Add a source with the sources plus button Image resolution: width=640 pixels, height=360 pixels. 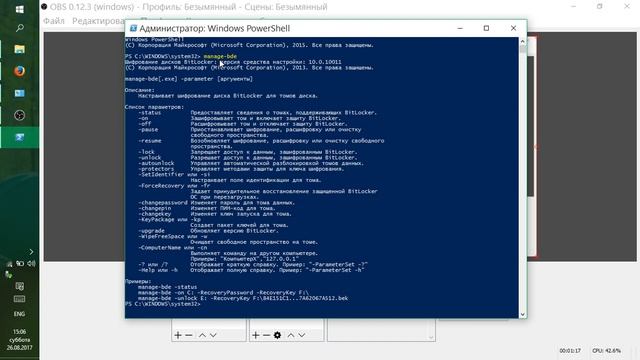coord(256,335)
